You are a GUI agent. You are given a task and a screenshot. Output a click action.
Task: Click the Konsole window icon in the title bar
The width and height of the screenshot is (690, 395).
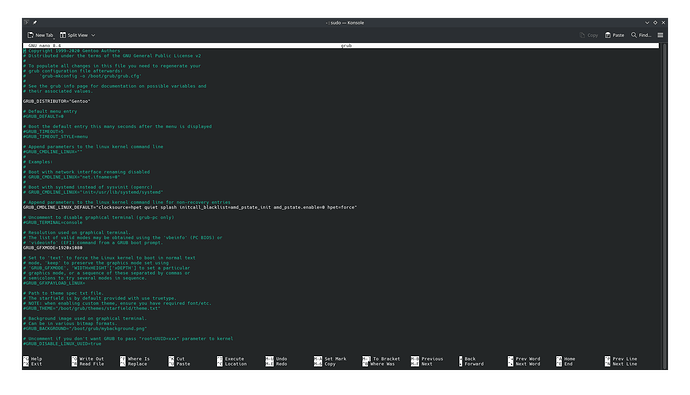27,22
